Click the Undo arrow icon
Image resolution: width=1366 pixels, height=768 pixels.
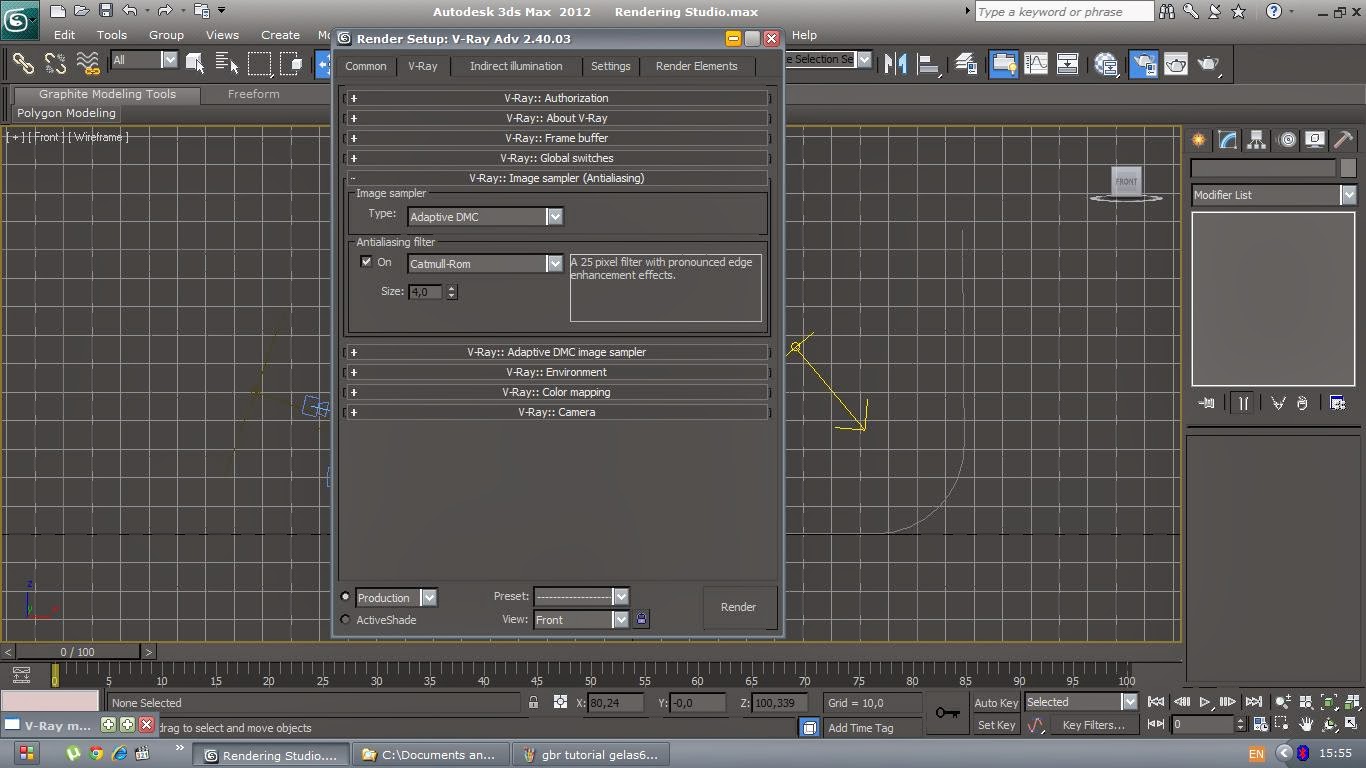[x=130, y=11]
